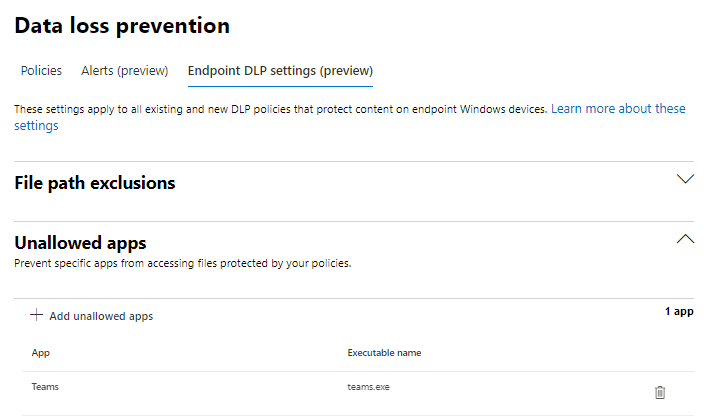
Task: Click empty space in the Teams row
Action: tap(200, 393)
